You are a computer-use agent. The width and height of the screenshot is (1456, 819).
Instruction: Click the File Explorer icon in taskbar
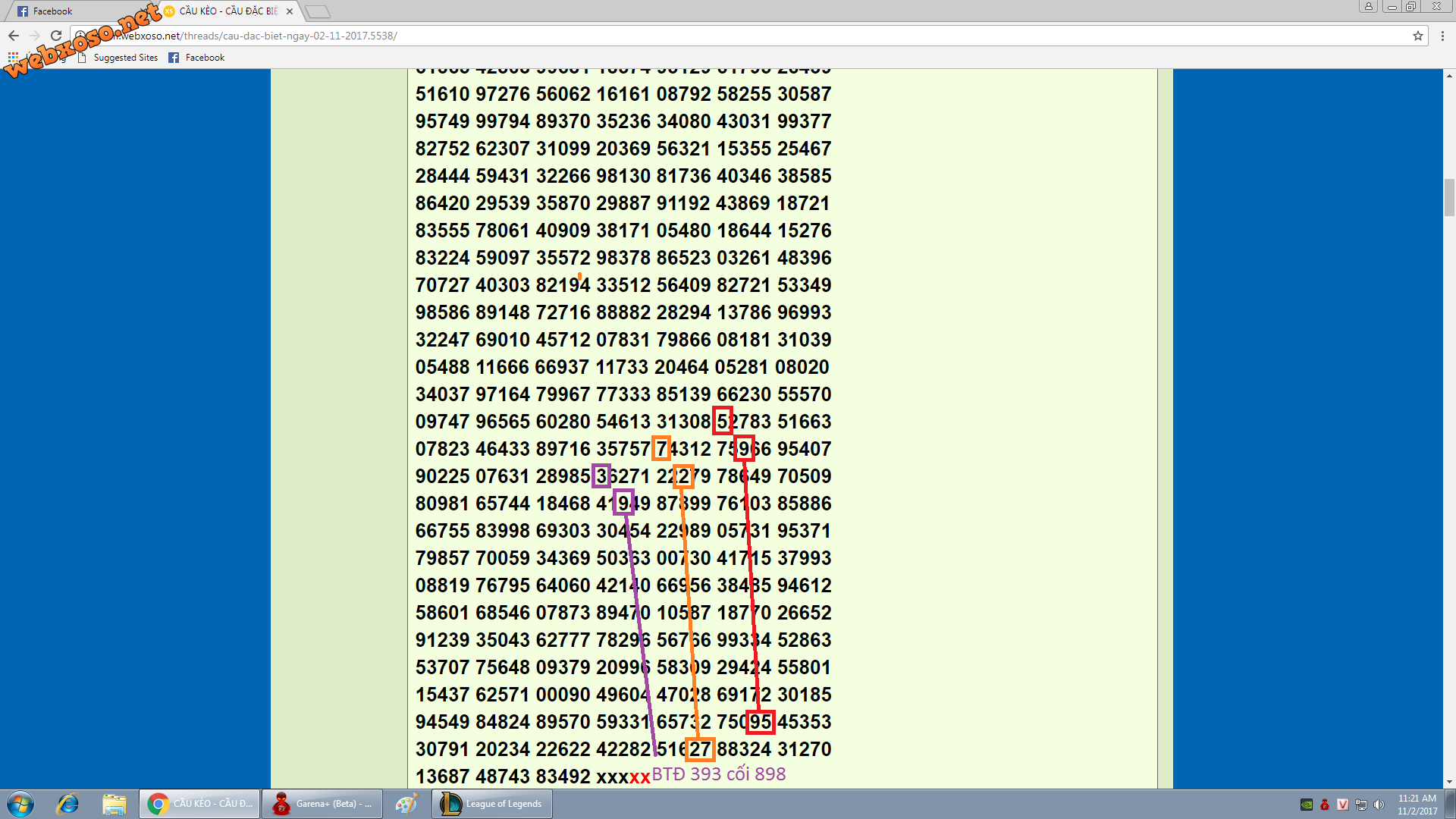pos(112,803)
